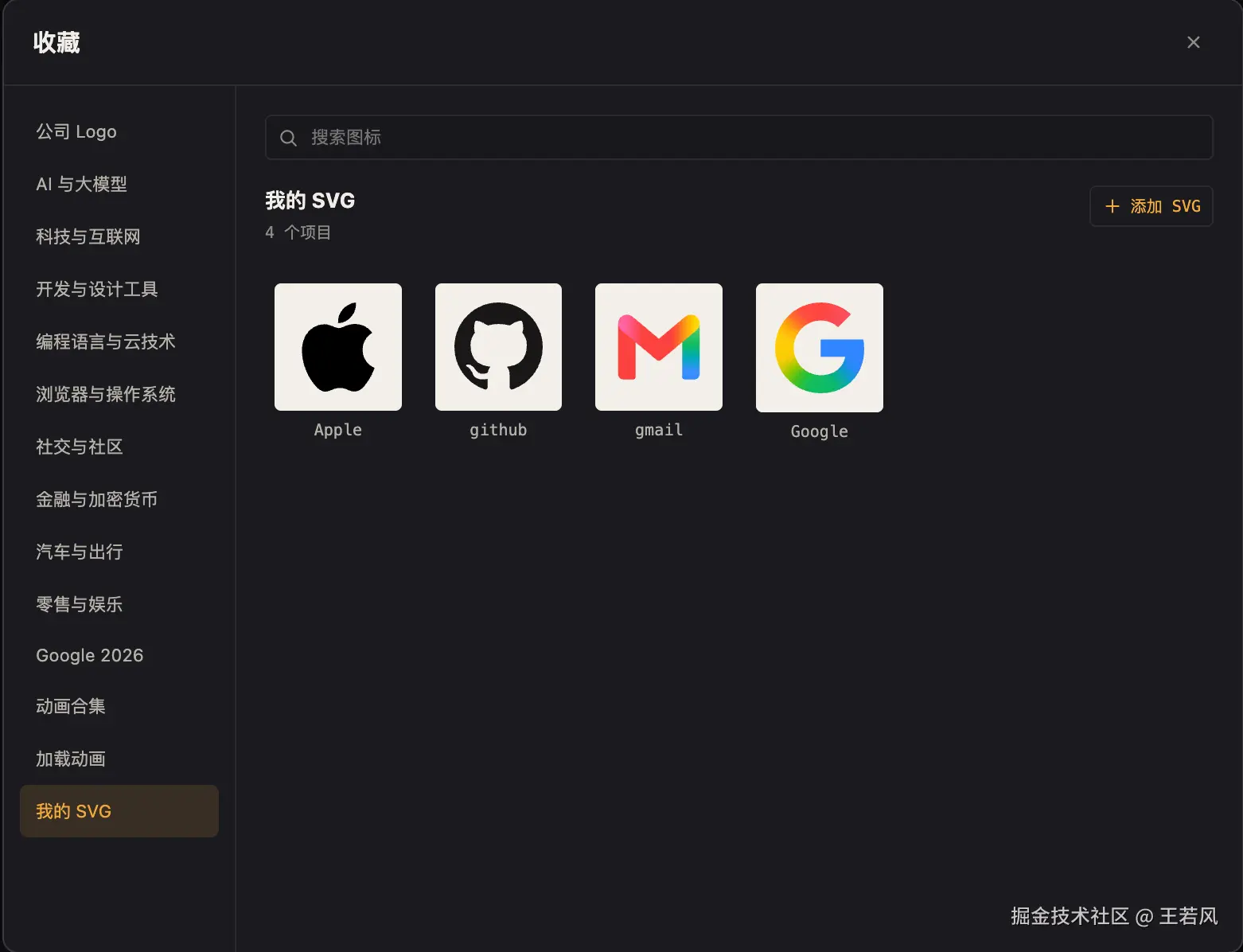Screen dimensions: 1243x952
Task: Click the 添加 SVG button
Action: [x=1151, y=206]
